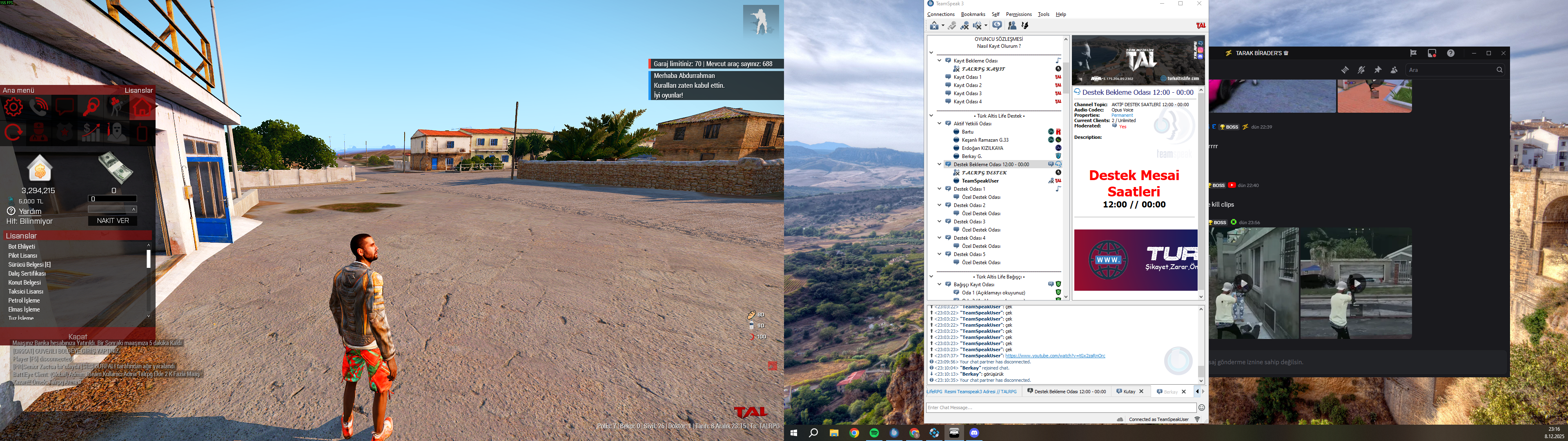Open the emoji picker beside chat input
1568x441 pixels.
(x=1202, y=408)
